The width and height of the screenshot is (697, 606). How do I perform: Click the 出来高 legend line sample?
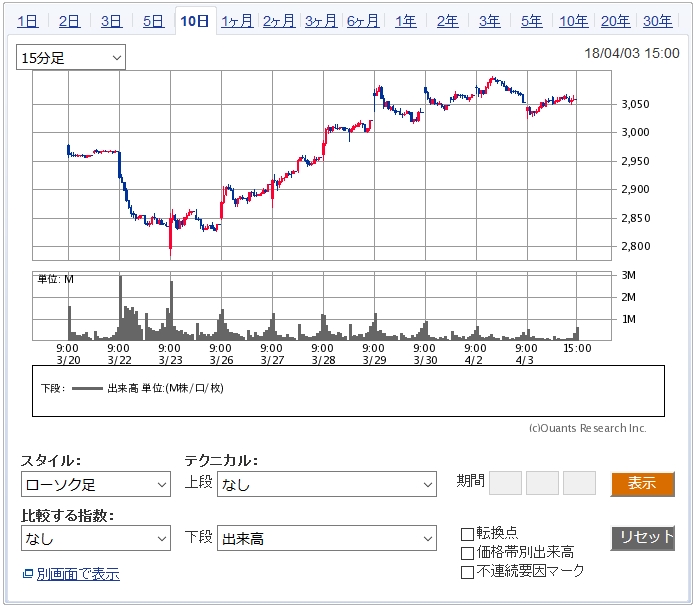coord(87,389)
